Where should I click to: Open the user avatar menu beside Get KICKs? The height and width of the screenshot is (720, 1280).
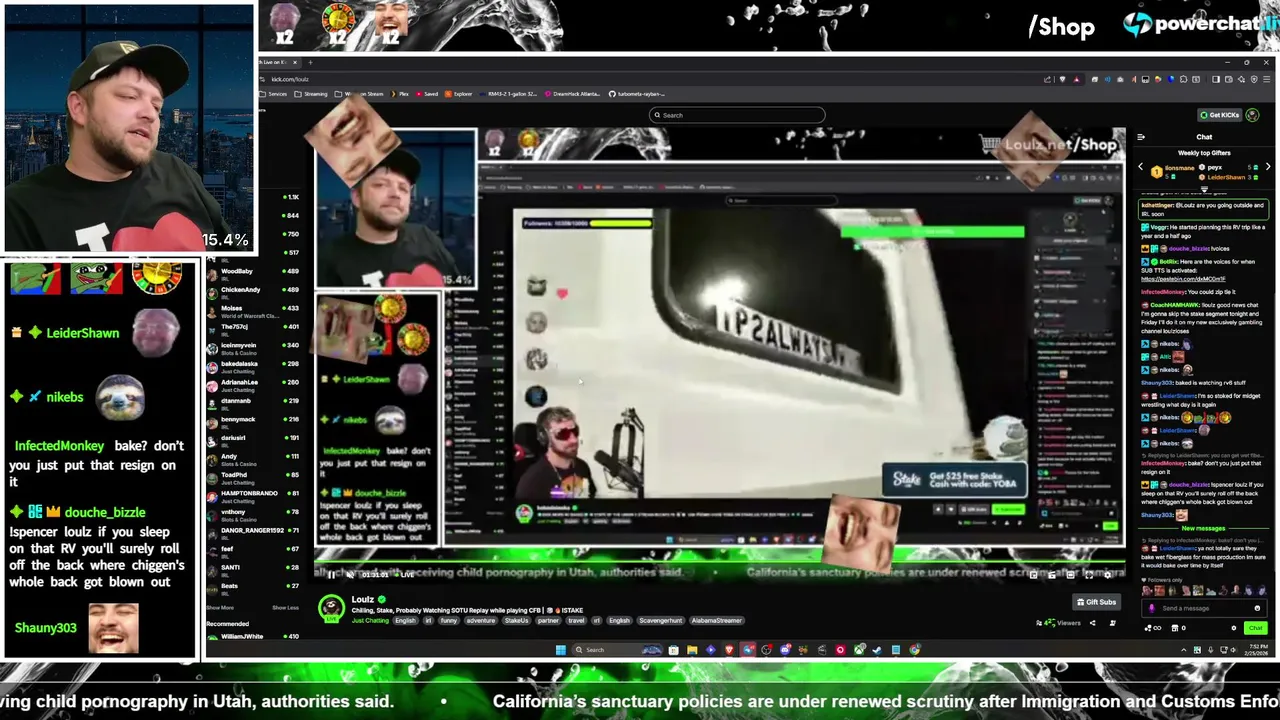tap(1253, 115)
